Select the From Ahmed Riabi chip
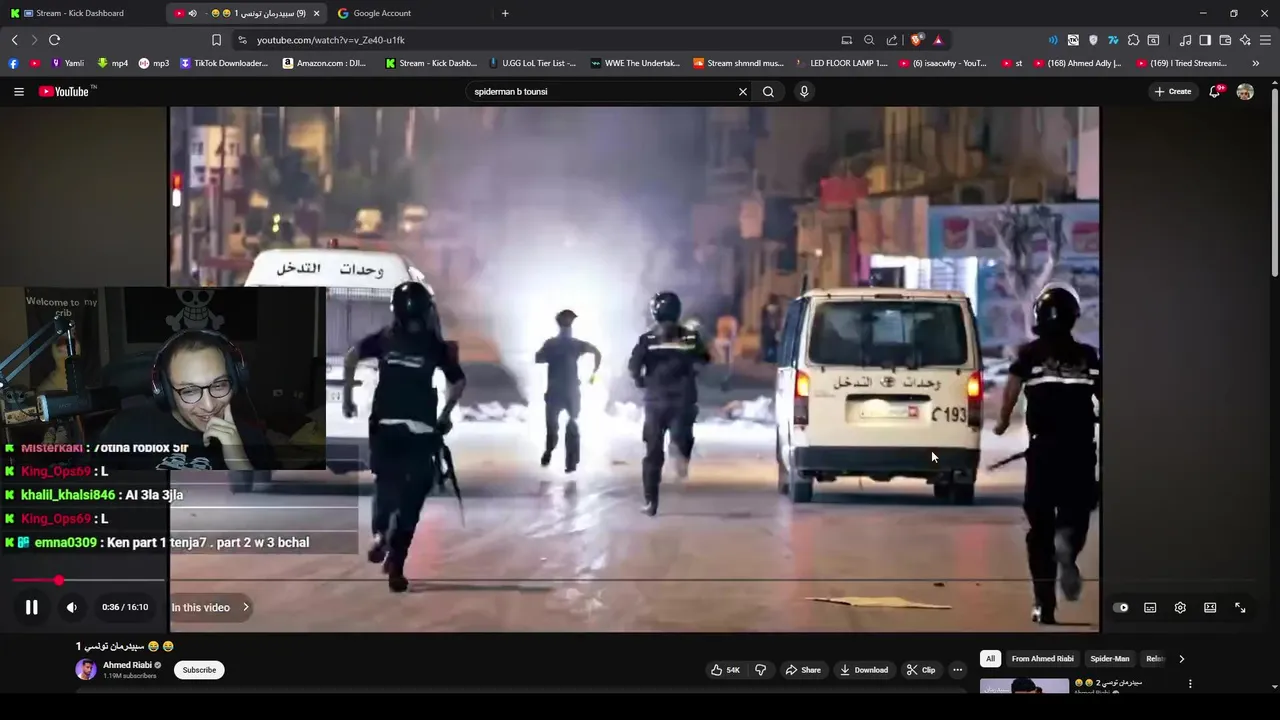1280x720 pixels. [x=1042, y=659]
